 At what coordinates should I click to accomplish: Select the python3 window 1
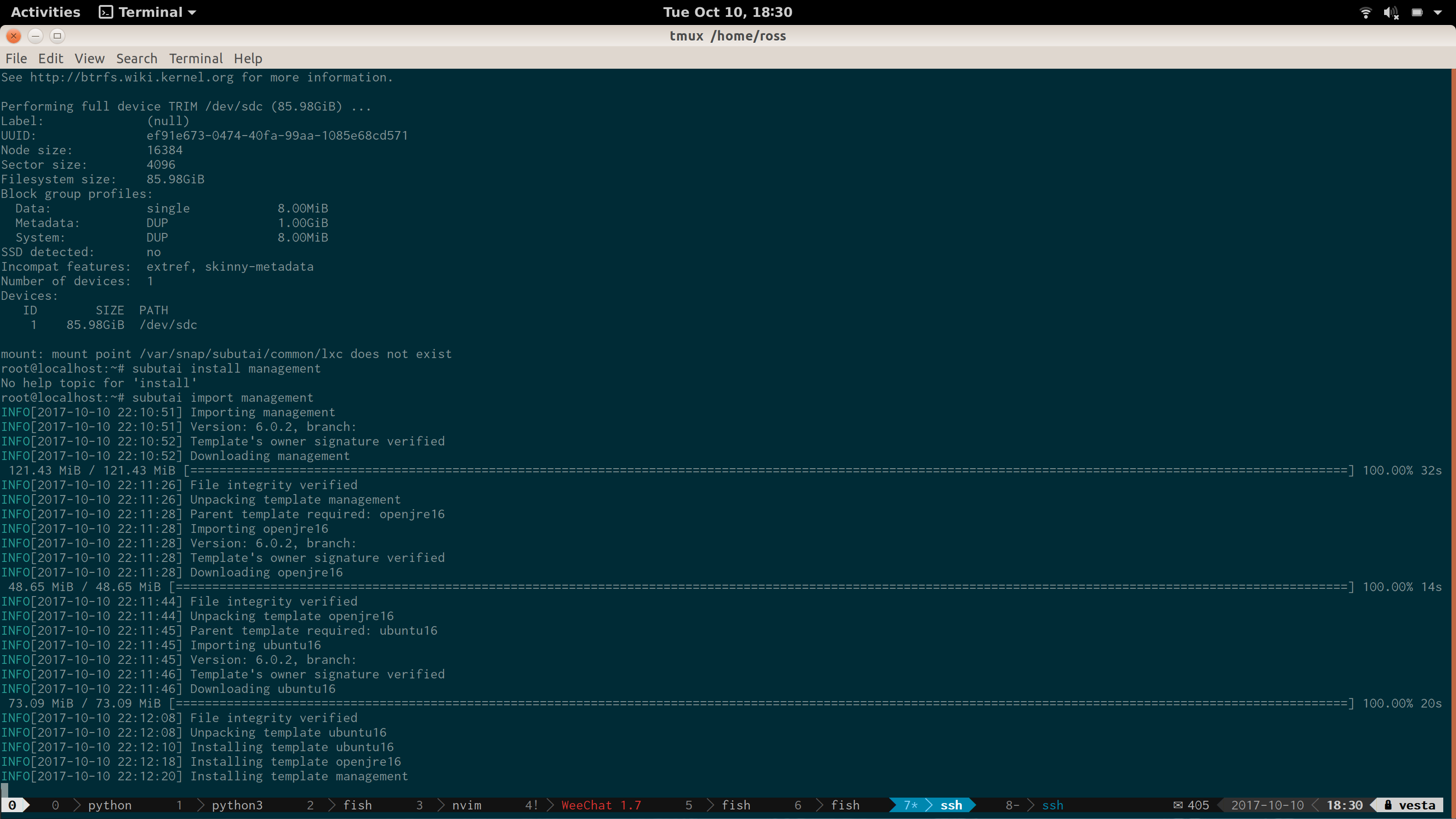[x=237, y=805]
